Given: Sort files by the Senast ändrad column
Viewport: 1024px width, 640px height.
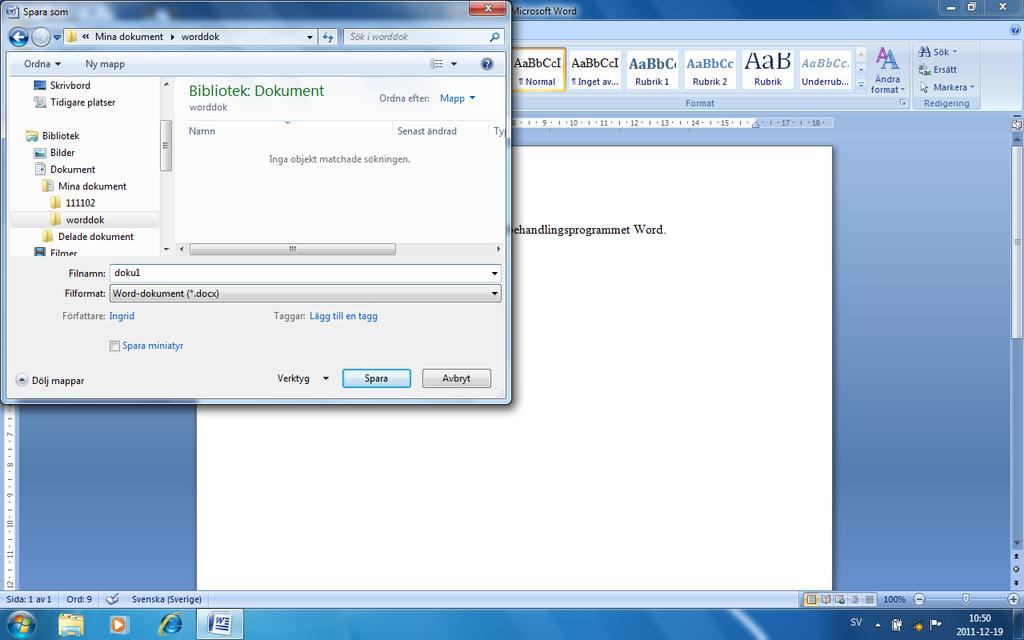Looking at the screenshot, I should pos(427,131).
